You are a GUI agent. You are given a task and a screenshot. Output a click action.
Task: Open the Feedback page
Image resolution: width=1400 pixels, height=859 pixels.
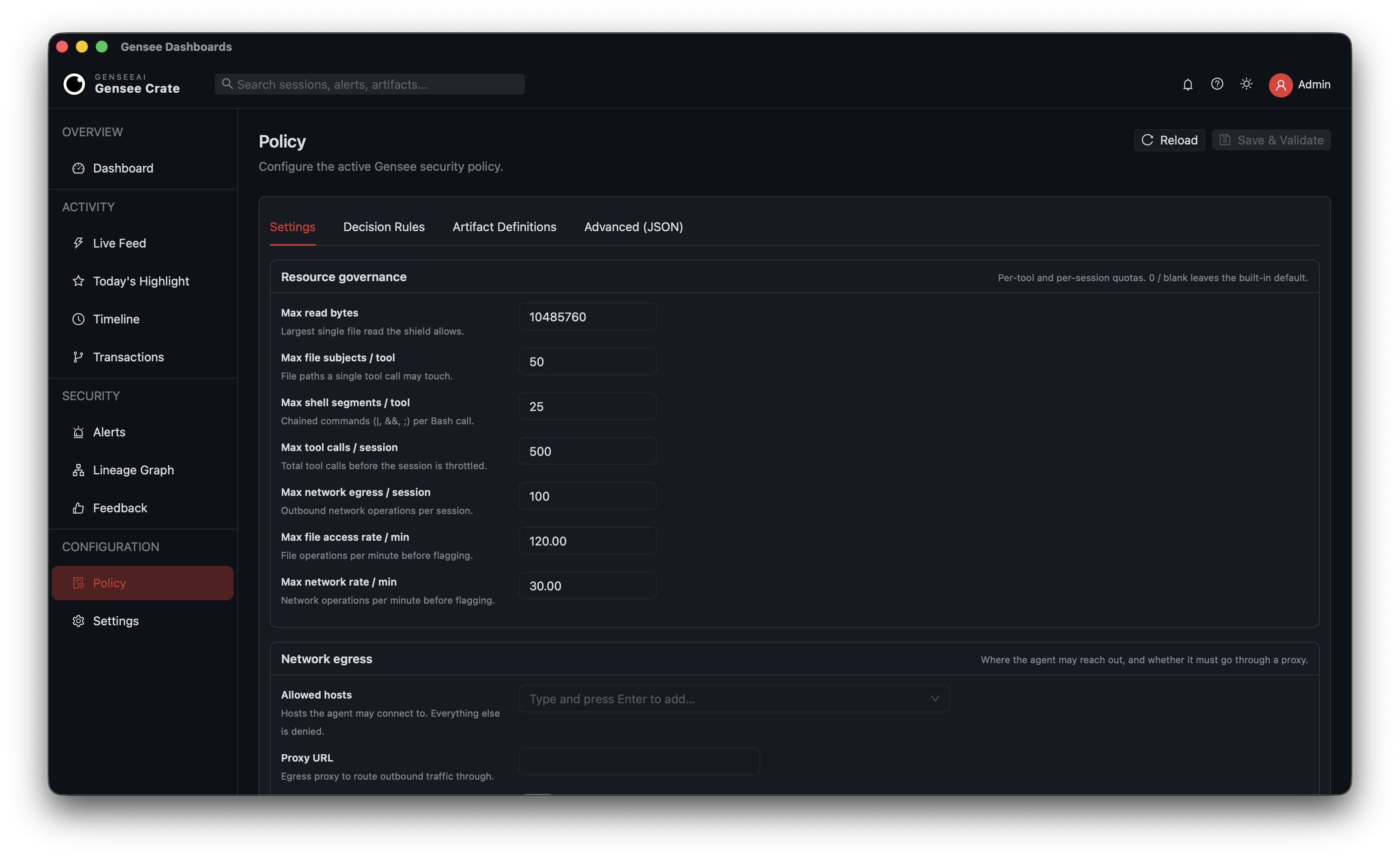143,508
